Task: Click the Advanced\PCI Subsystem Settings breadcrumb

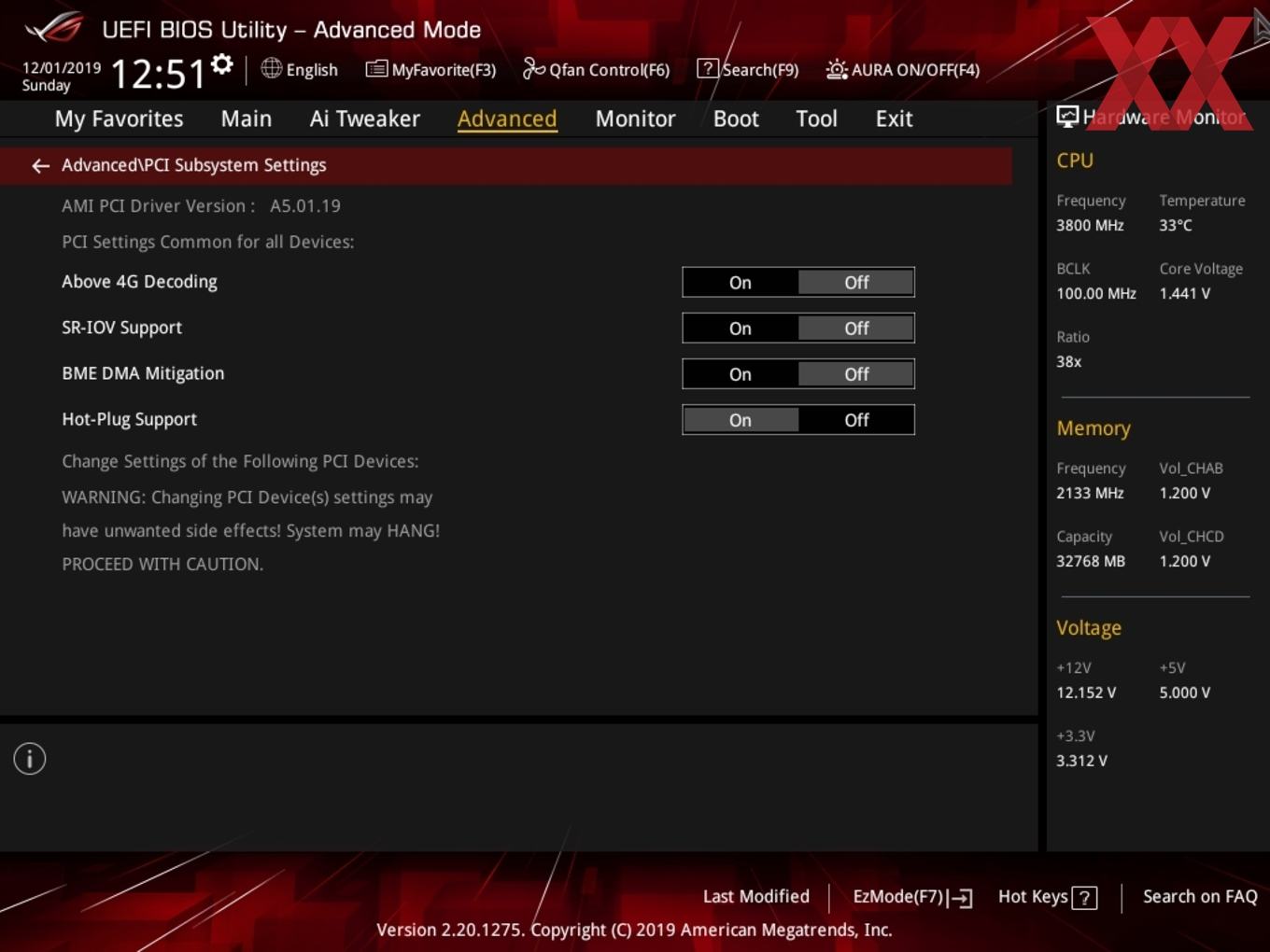Action: tap(194, 165)
